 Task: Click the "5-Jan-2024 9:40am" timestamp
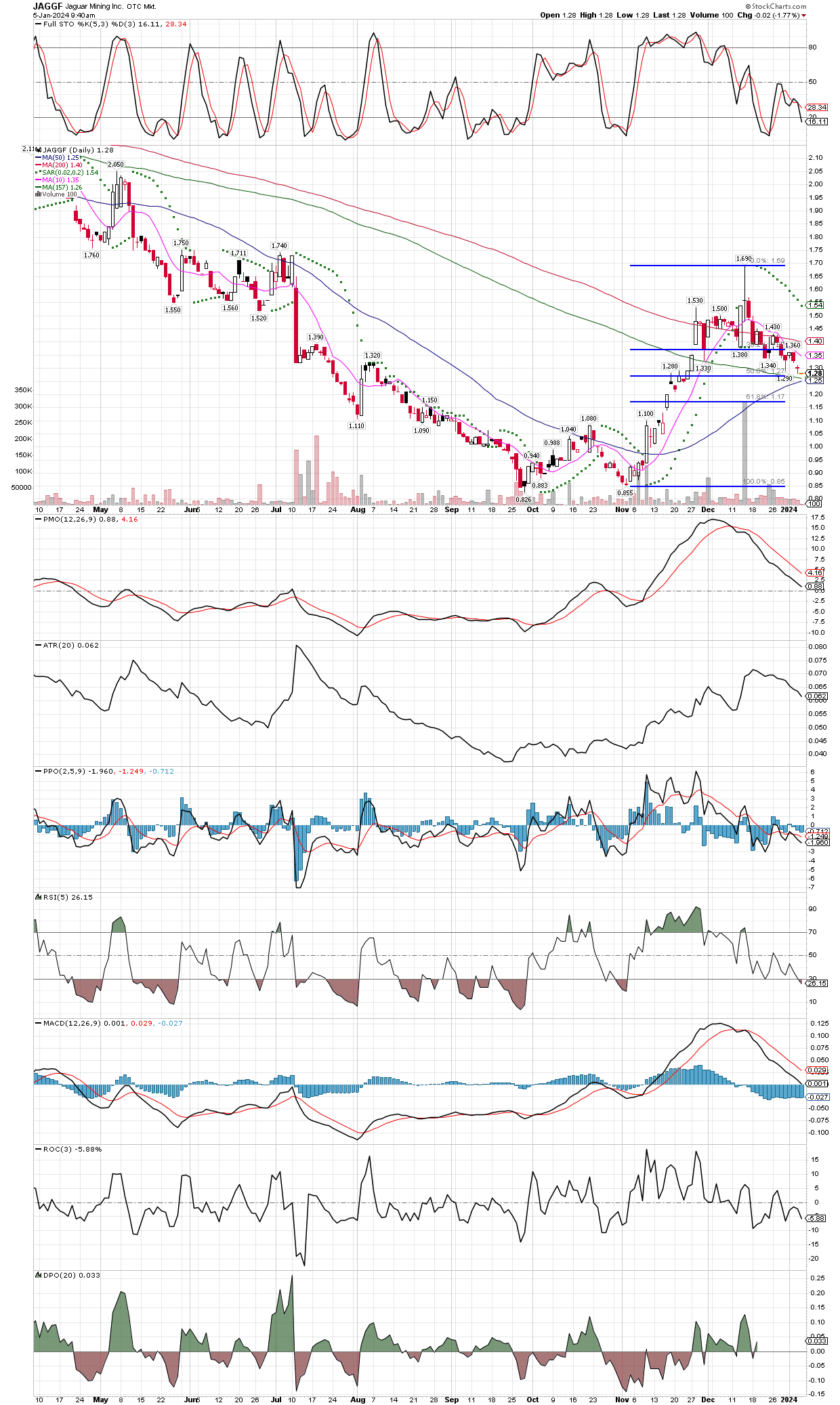click(64, 15)
